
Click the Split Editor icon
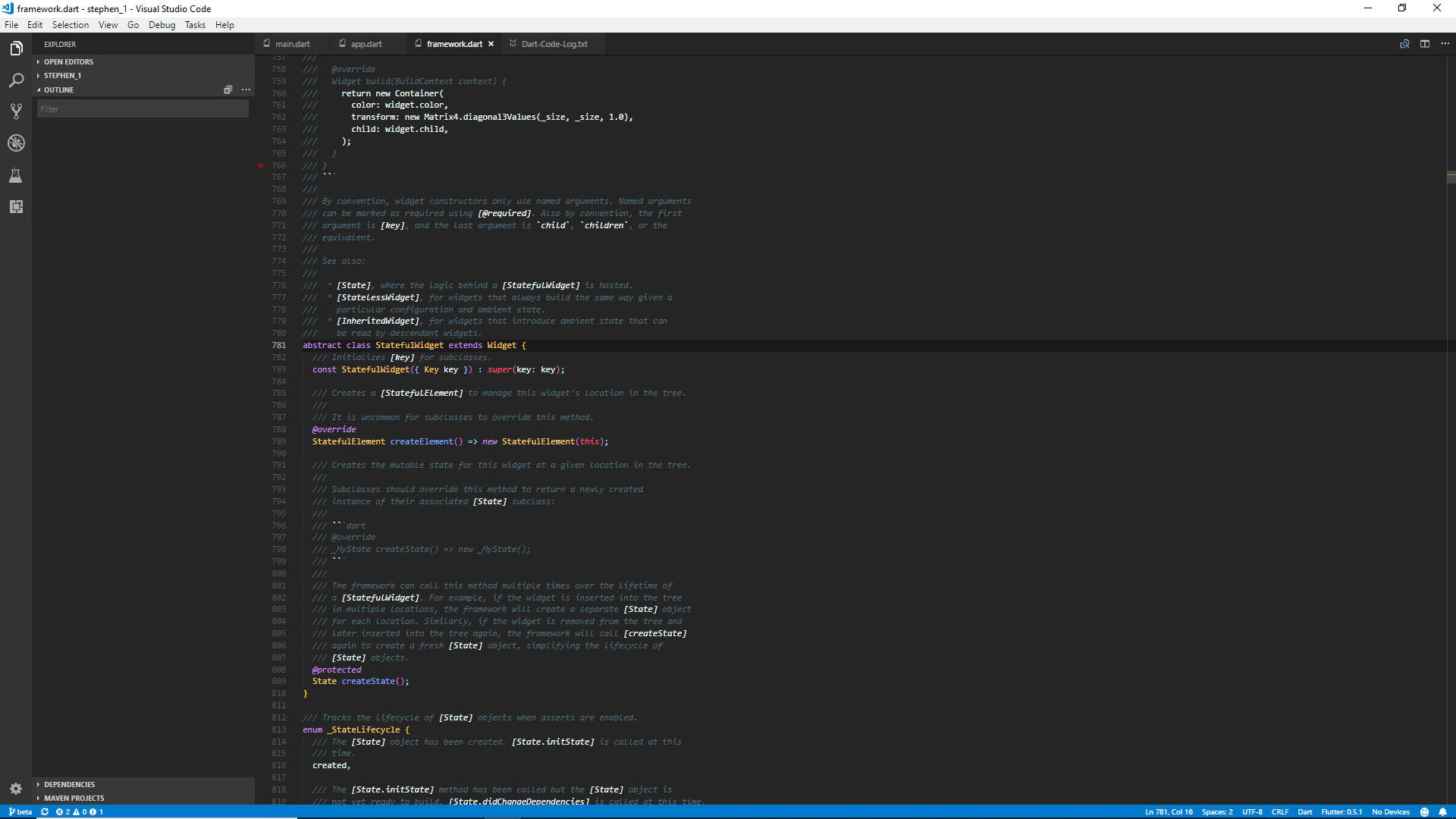click(1423, 44)
